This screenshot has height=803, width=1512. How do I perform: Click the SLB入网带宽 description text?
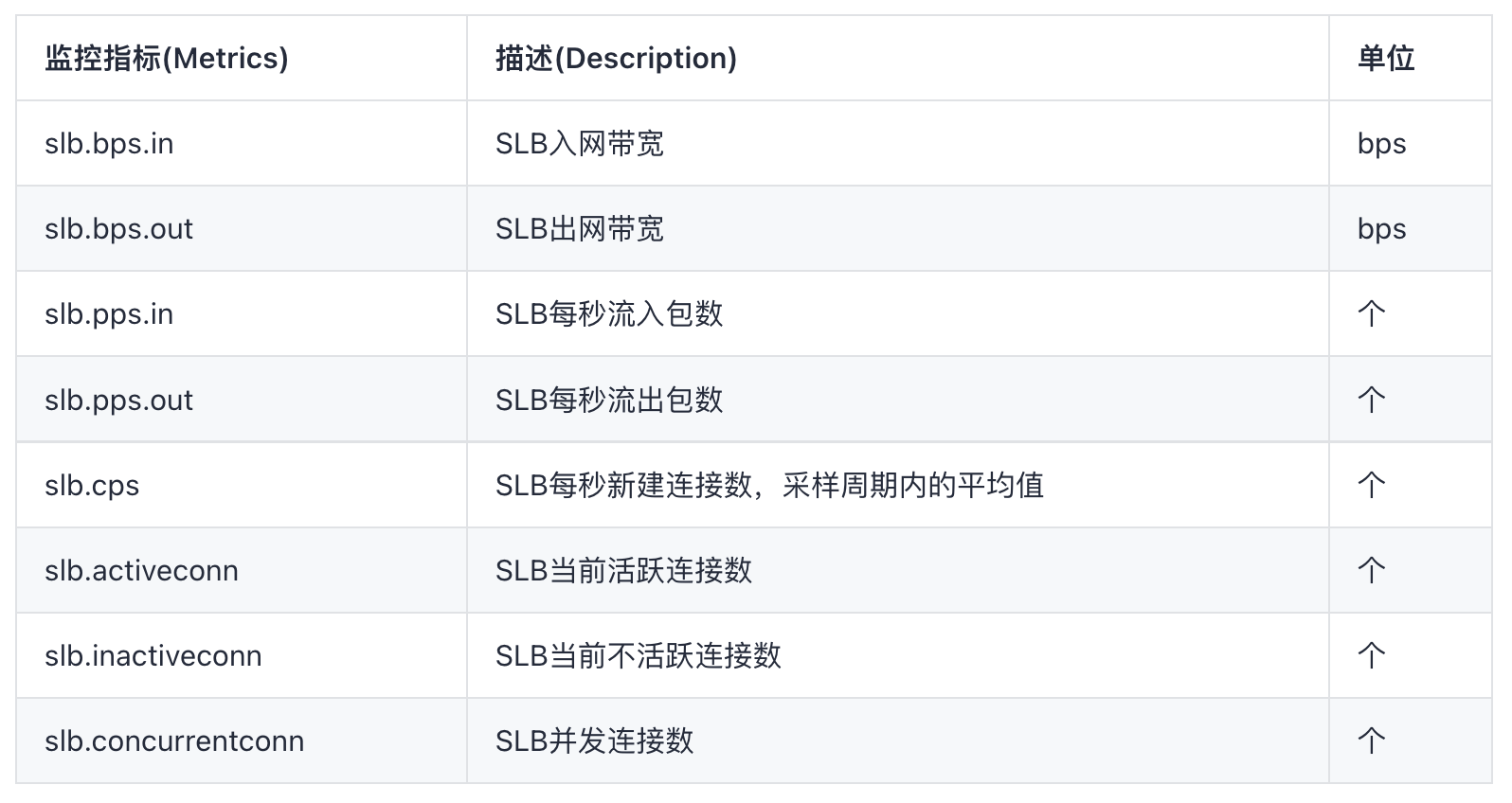tap(579, 144)
